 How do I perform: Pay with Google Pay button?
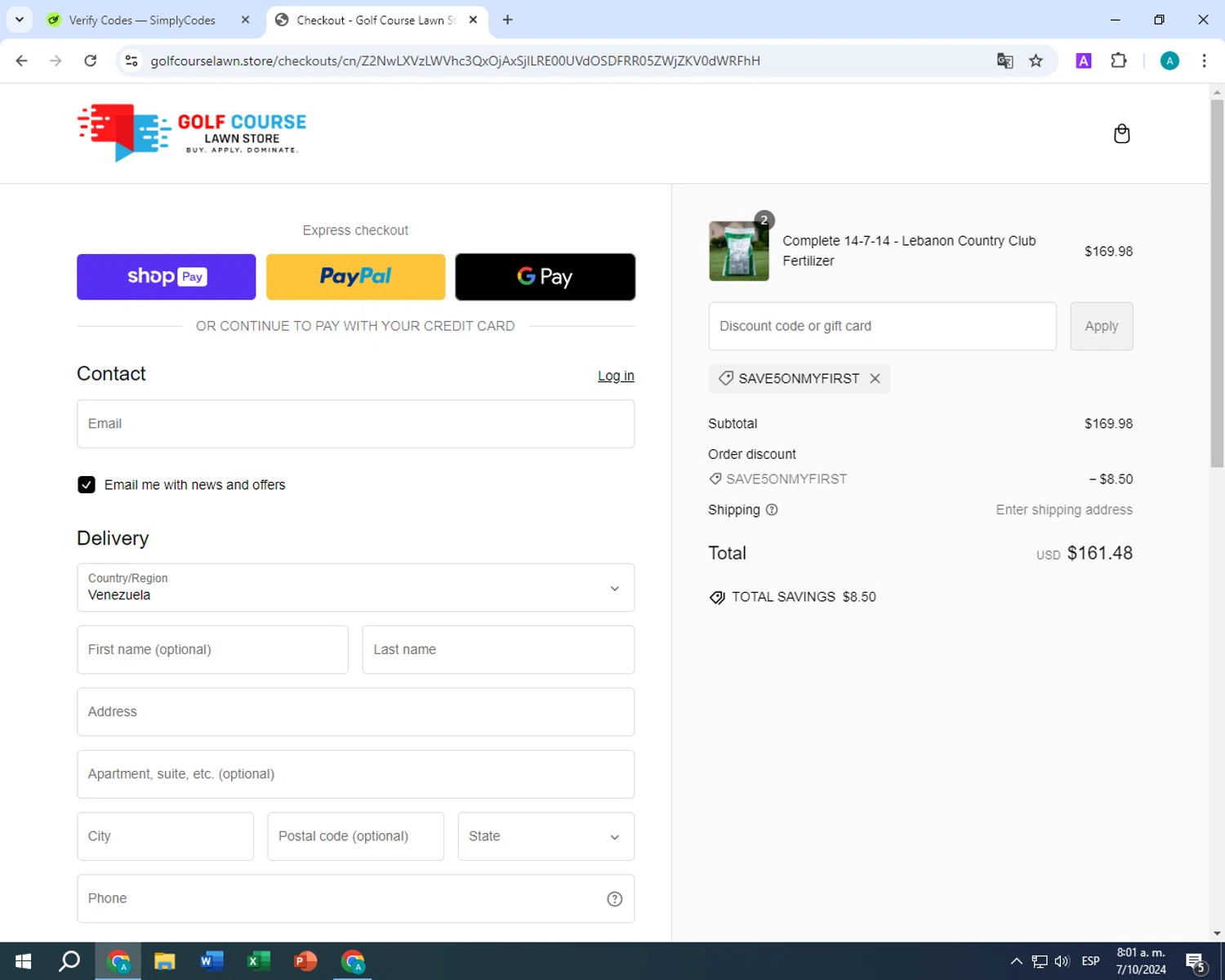coord(545,277)
